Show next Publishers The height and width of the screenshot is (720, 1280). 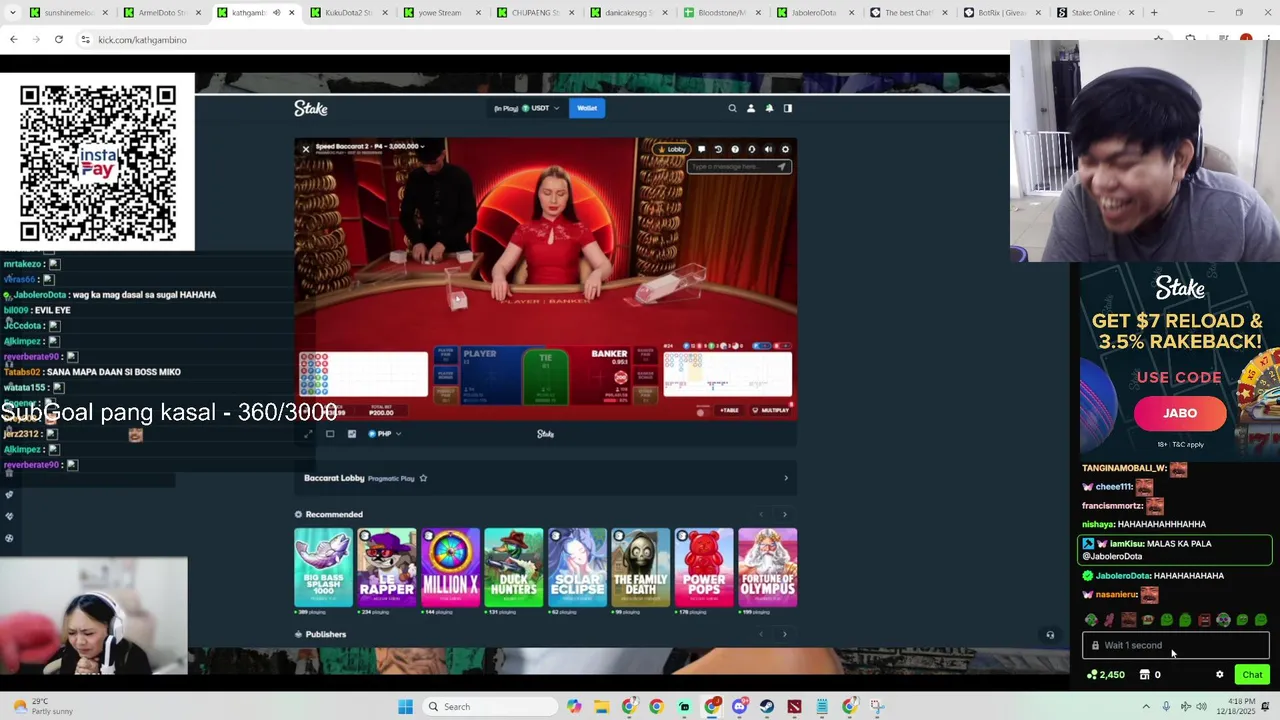pyautogui.click(x=784, y=634)
